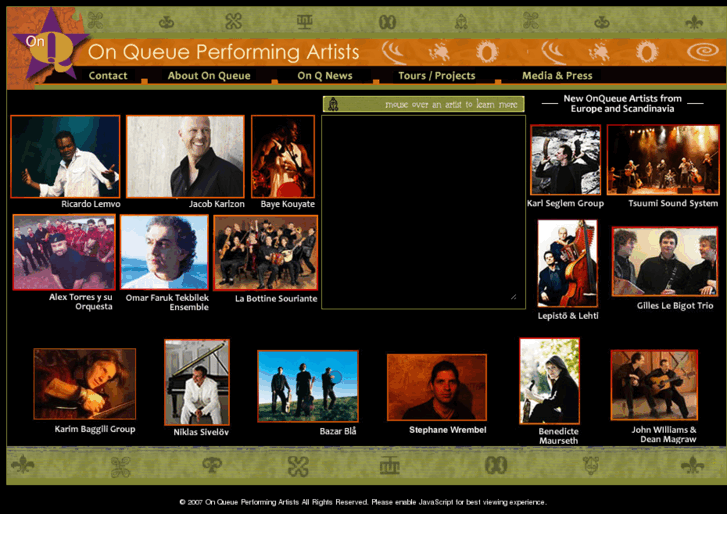Go to On Q News
Screen dimensions: 727x545
click(325, 76)
